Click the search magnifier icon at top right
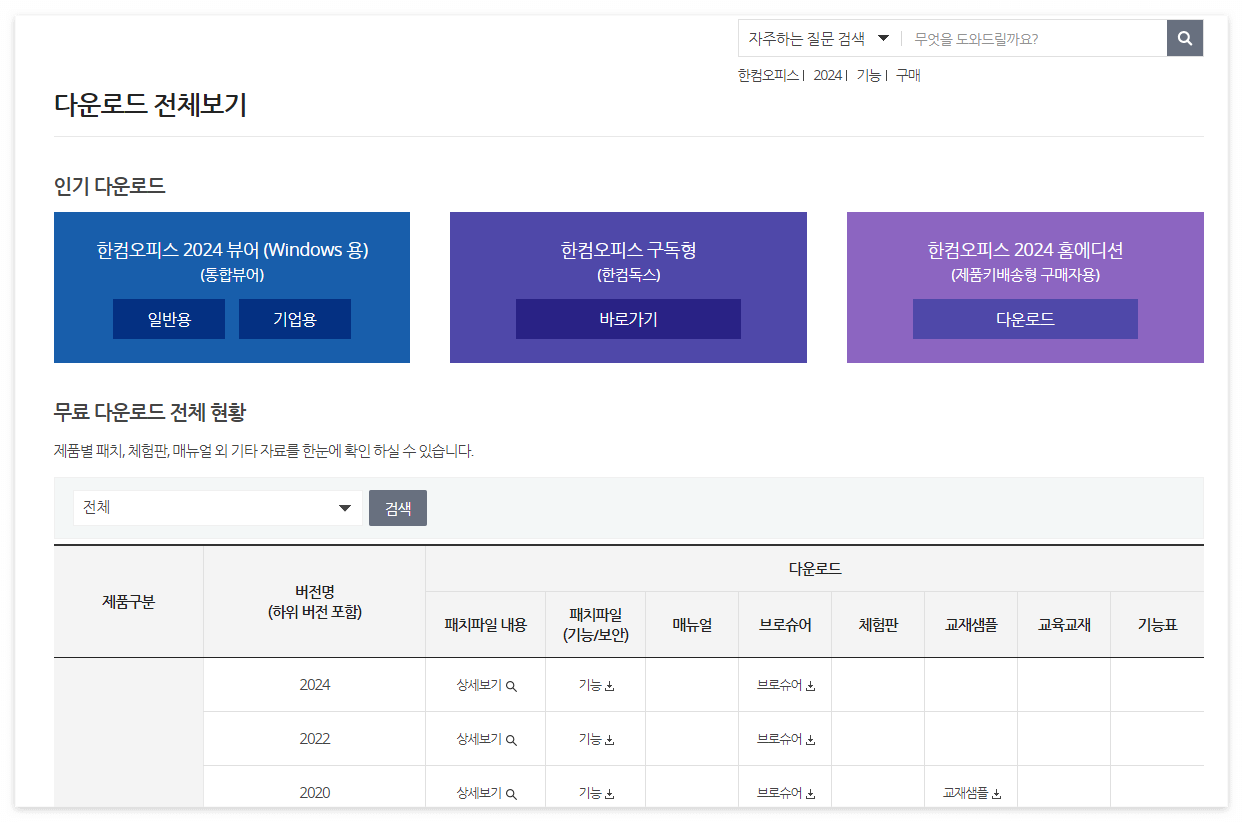1243x822 pixels. point(1184,38)
